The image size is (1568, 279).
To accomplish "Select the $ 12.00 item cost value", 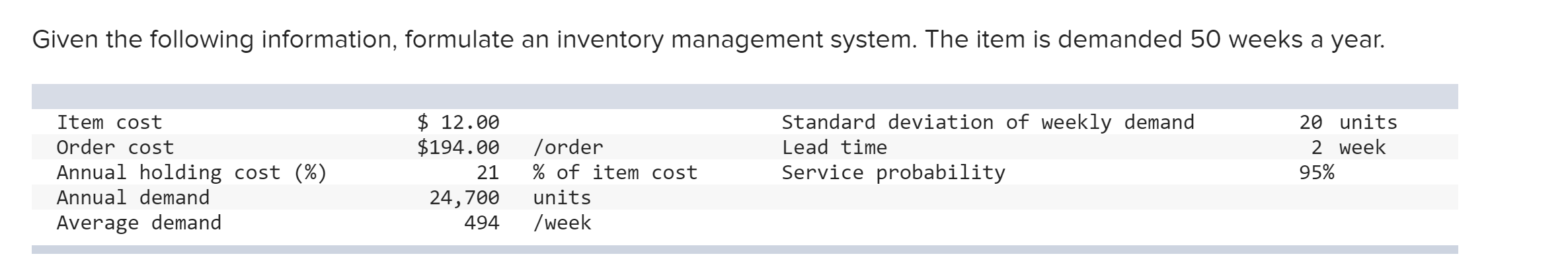I will tap(458, 122).
